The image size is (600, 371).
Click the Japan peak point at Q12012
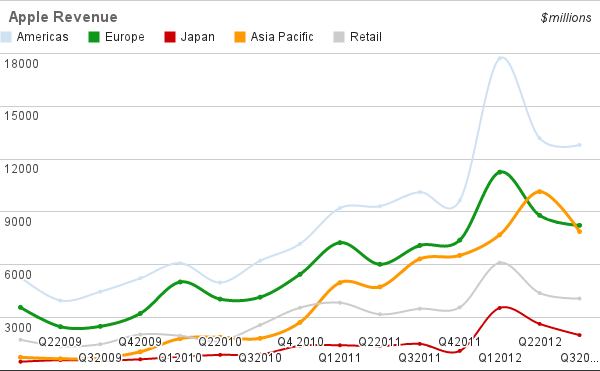[500, 308]
